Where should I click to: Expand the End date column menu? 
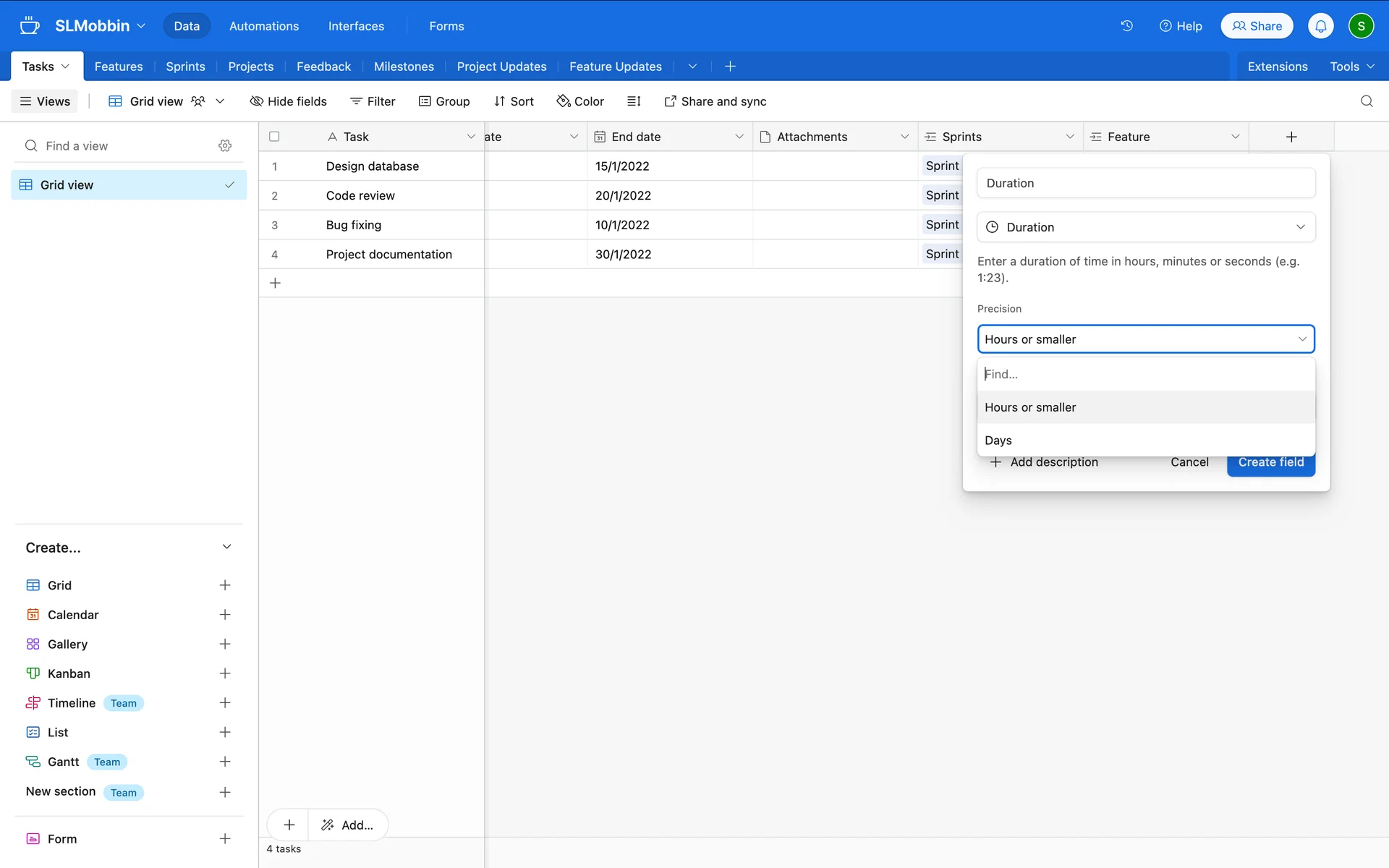pos(739,137)
